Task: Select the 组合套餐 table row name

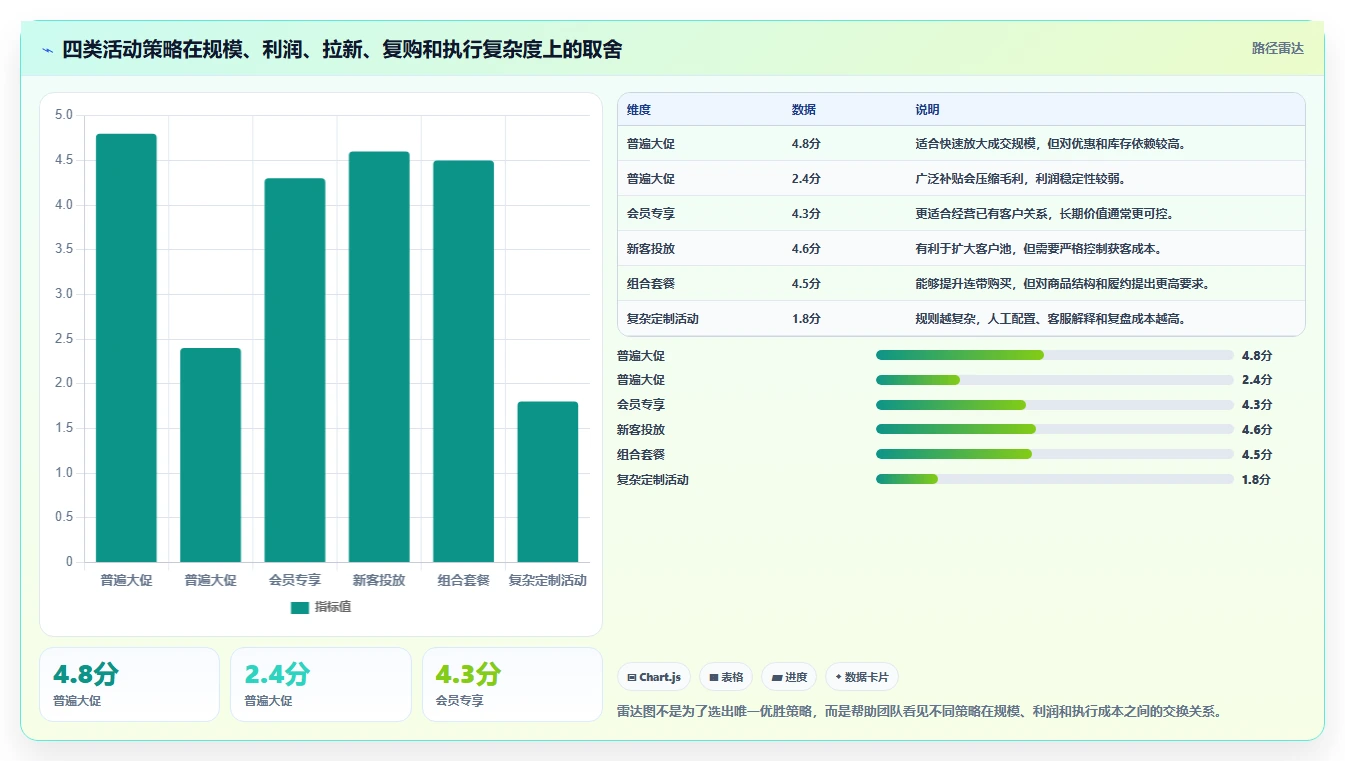Action: pyautogui.click(x=651, y=284)
